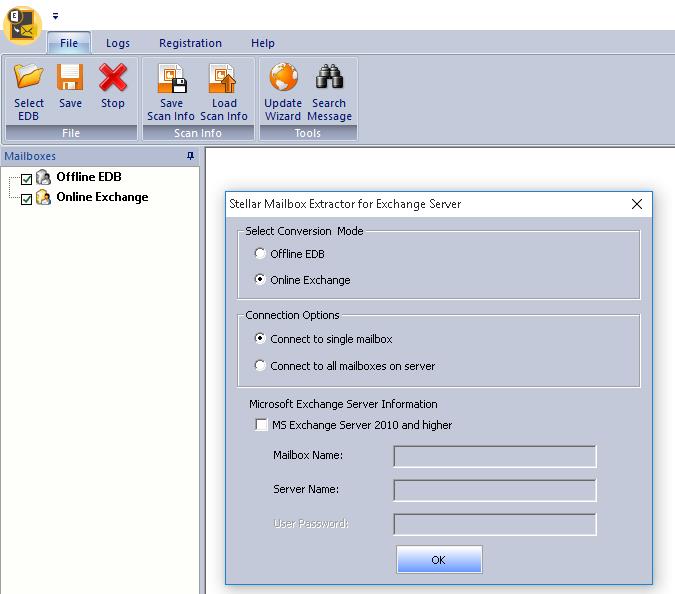The height and width of the screenshot is (594, 675).
Task: Enable MS Exchange Server 2010 and higher
Action: point(261,425)
